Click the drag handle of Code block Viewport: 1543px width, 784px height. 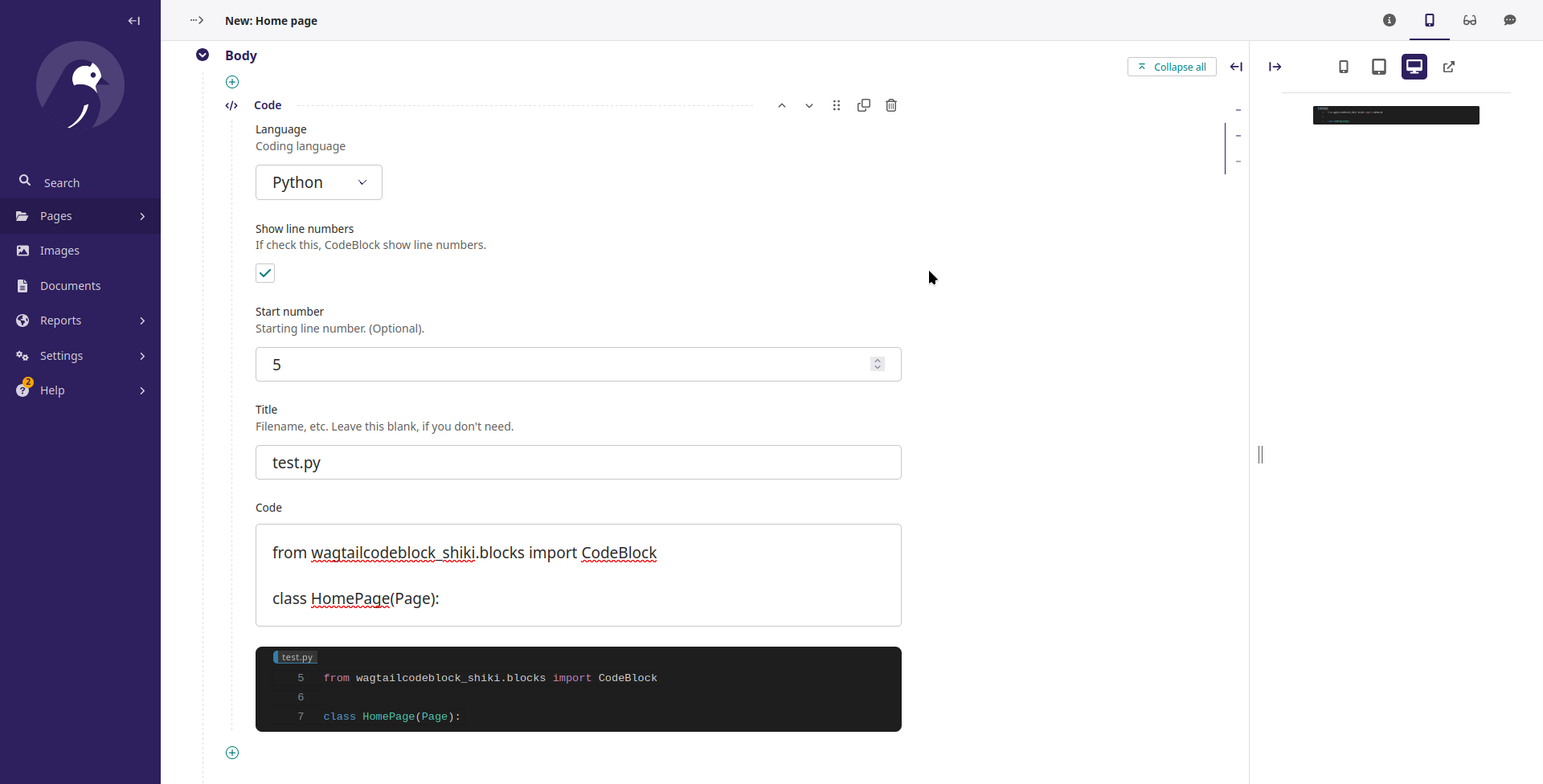pos(837,105)
